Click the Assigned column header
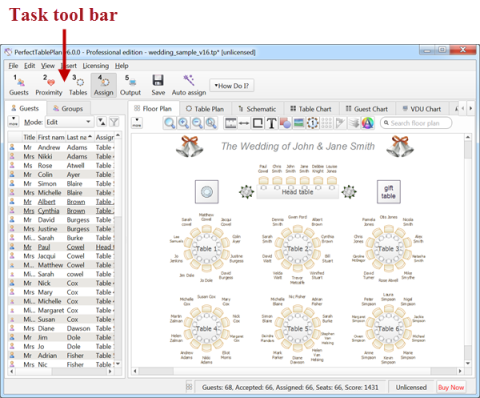The height and width of the screenshot is (398, 480). click(105, 137)
